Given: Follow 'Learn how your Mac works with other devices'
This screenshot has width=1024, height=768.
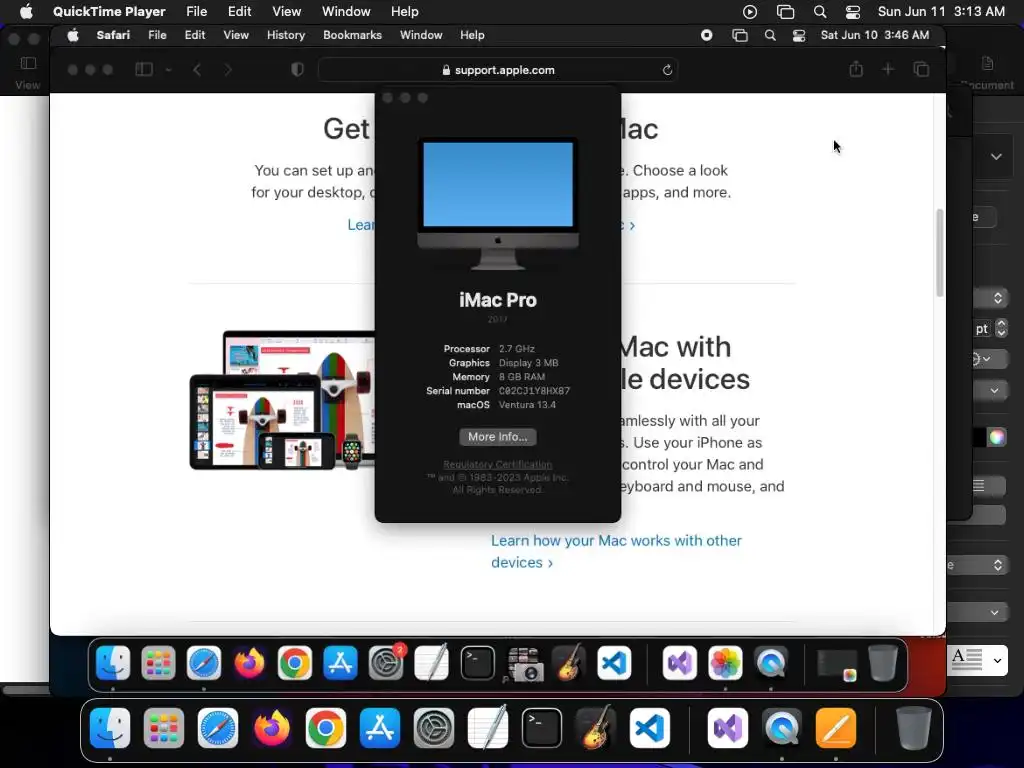Looking at the screenshot, I should coord(616,551).
